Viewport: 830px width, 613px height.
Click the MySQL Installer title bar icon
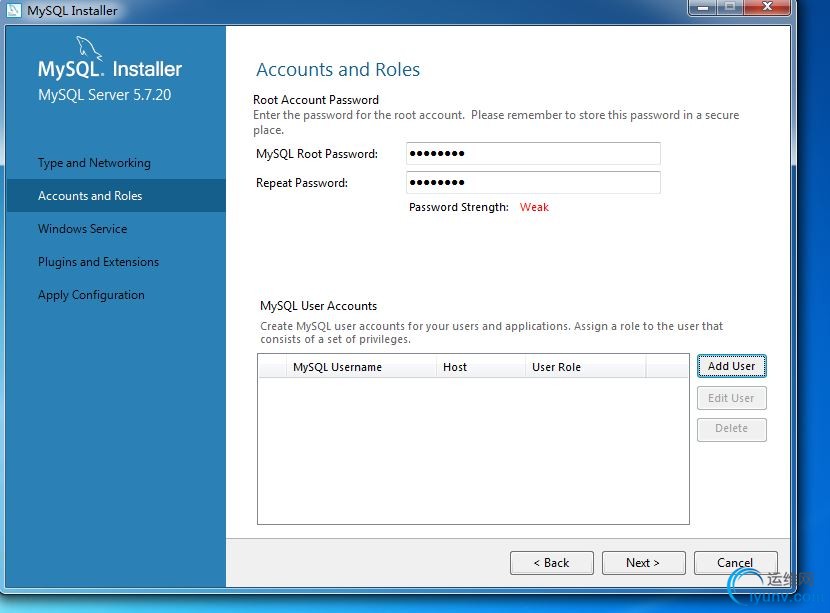13,10
